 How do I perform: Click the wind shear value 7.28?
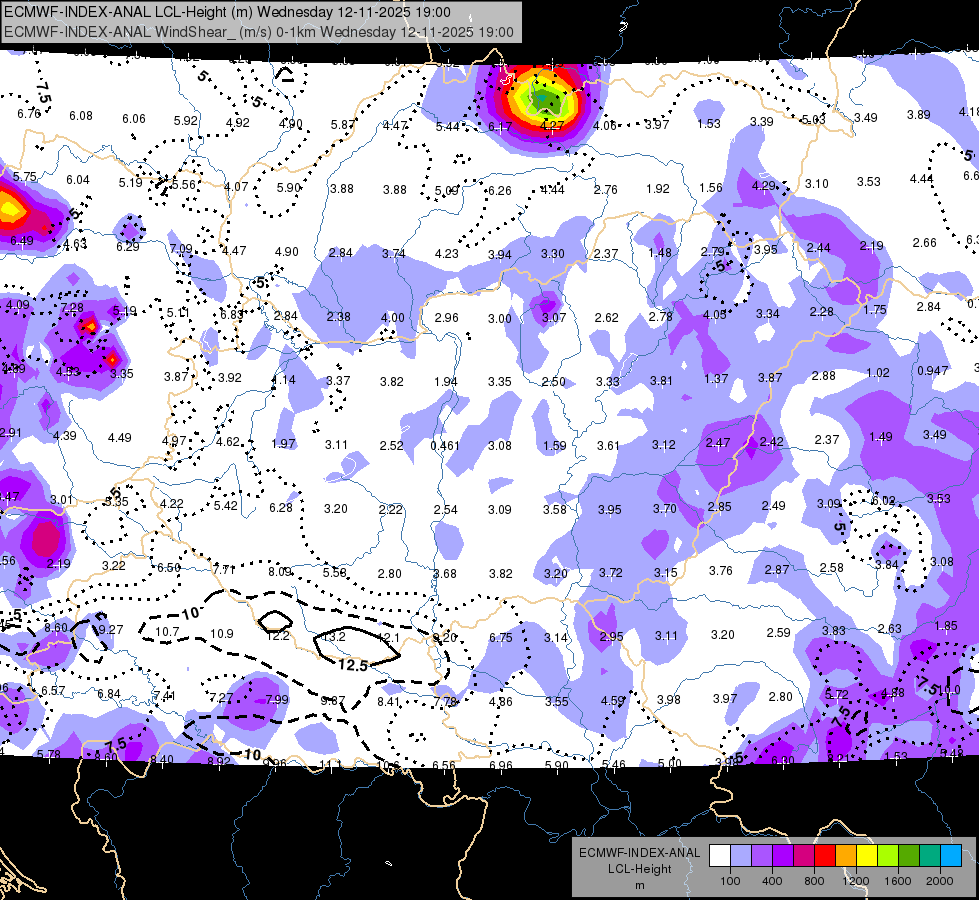tap(72, 307)
